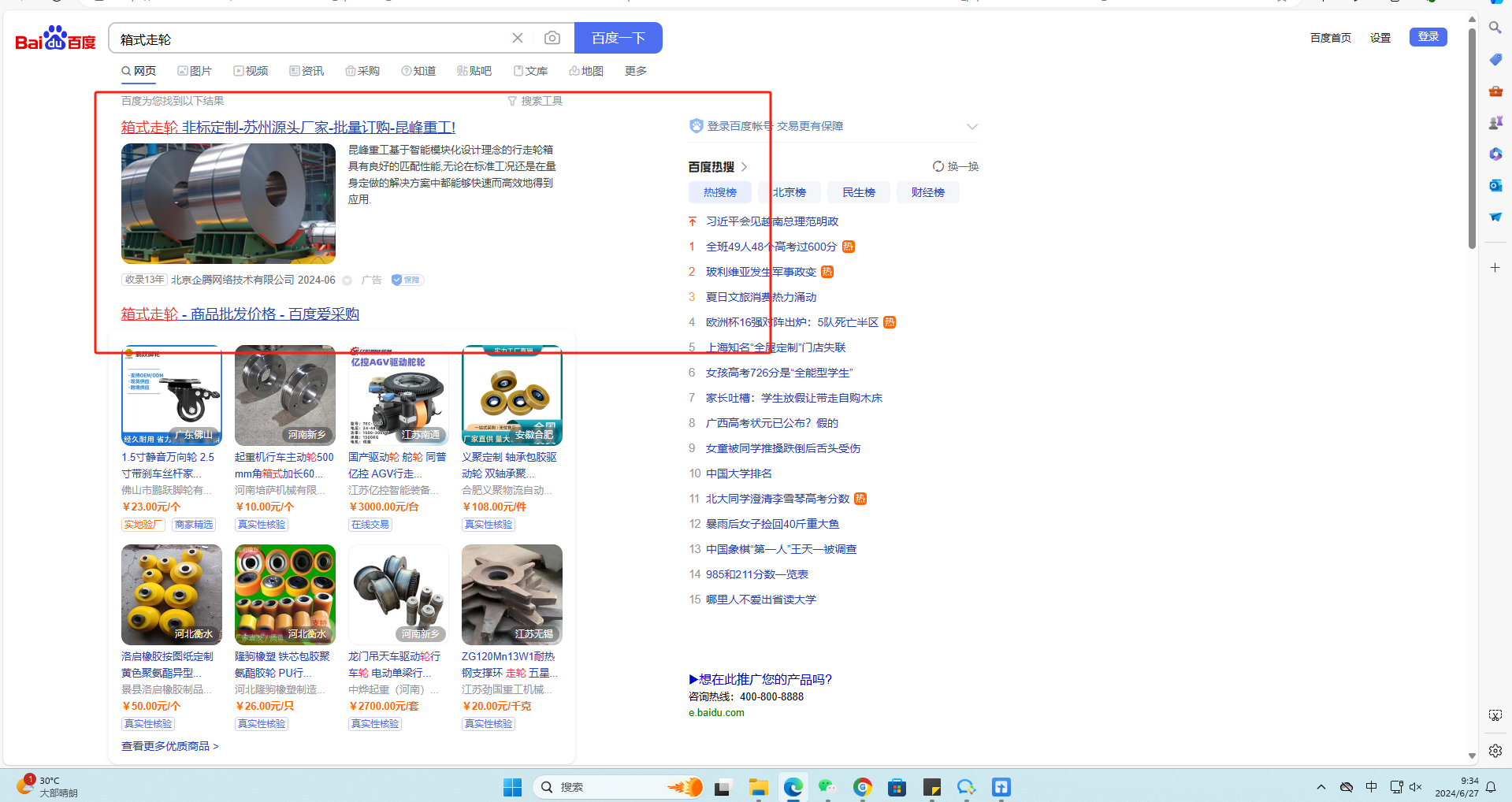Open hot search 中国大学排名

point(739,473)
